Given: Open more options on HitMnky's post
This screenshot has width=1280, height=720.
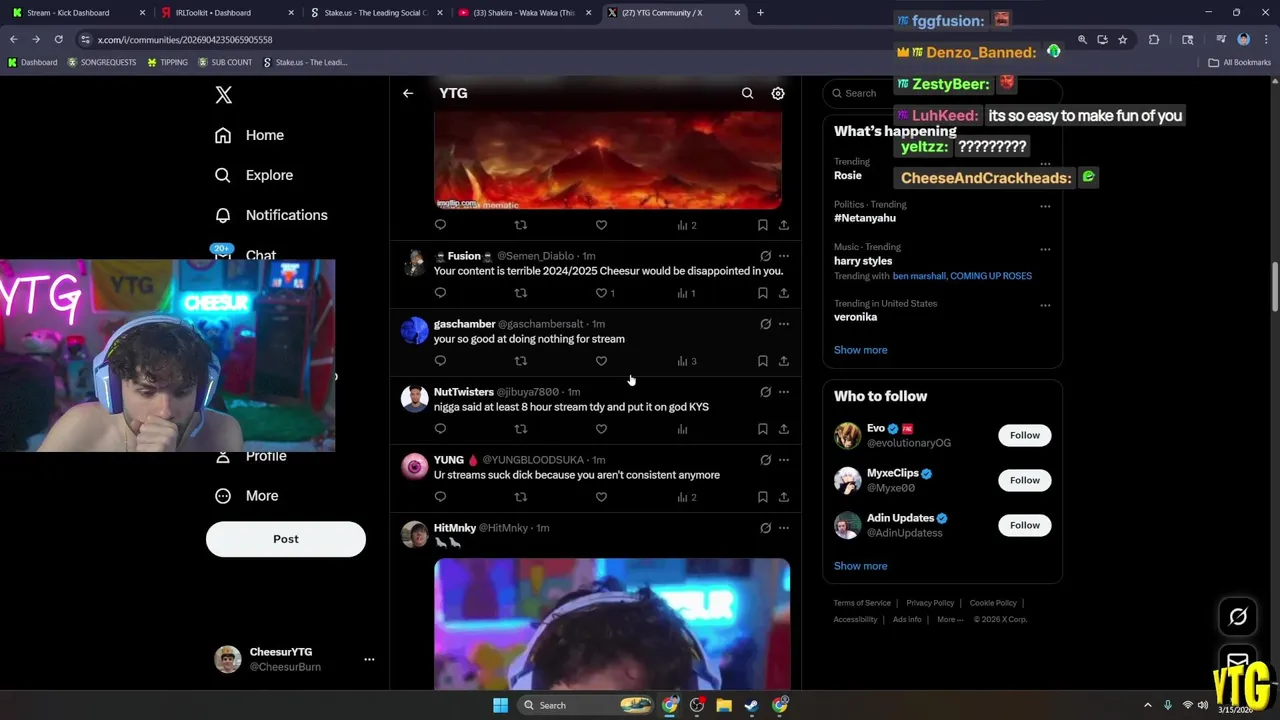Looking at the screenshot, I should [784, 528].
